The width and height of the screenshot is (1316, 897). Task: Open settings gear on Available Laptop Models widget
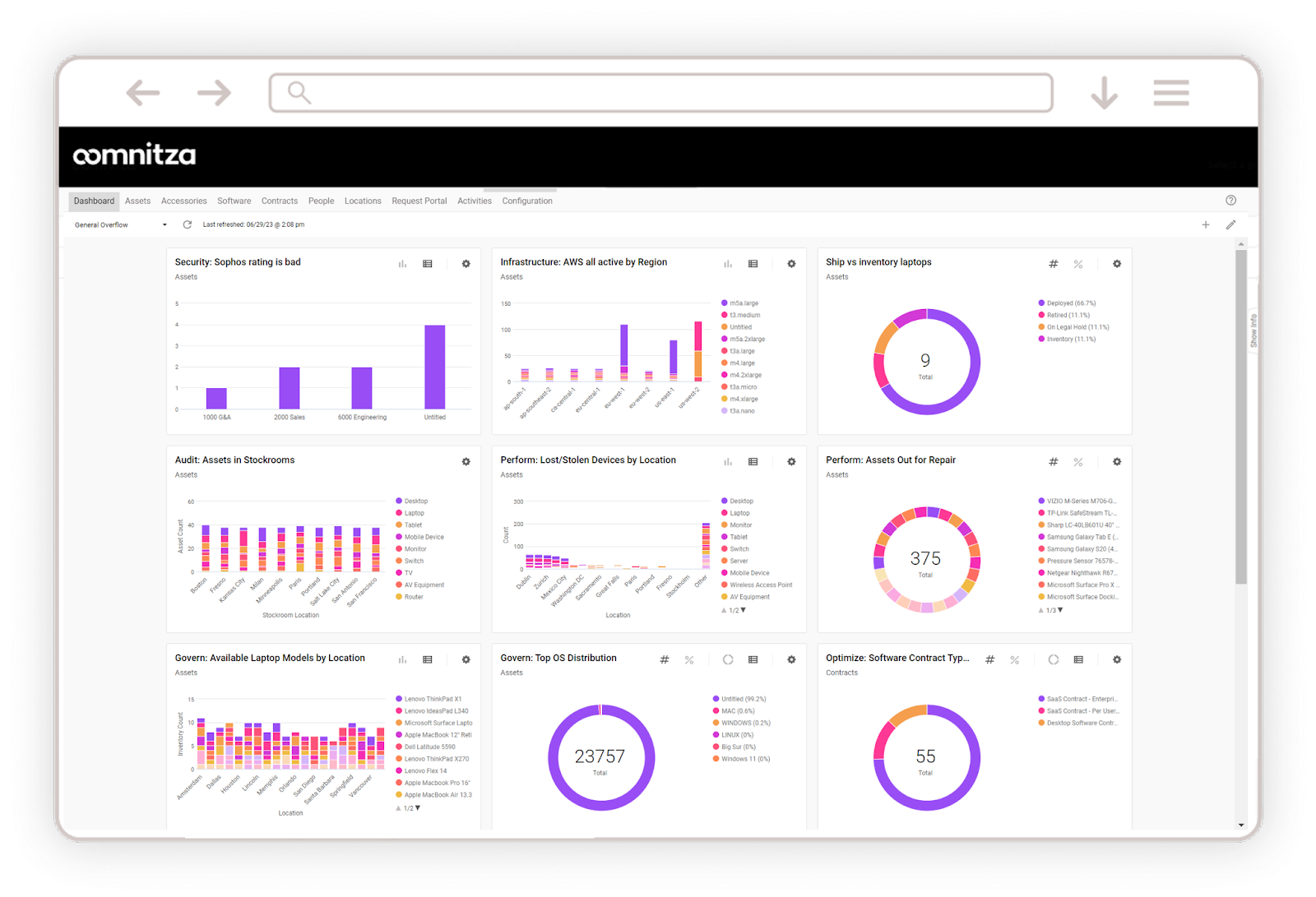pyautogui.click(x=466, y=659)
